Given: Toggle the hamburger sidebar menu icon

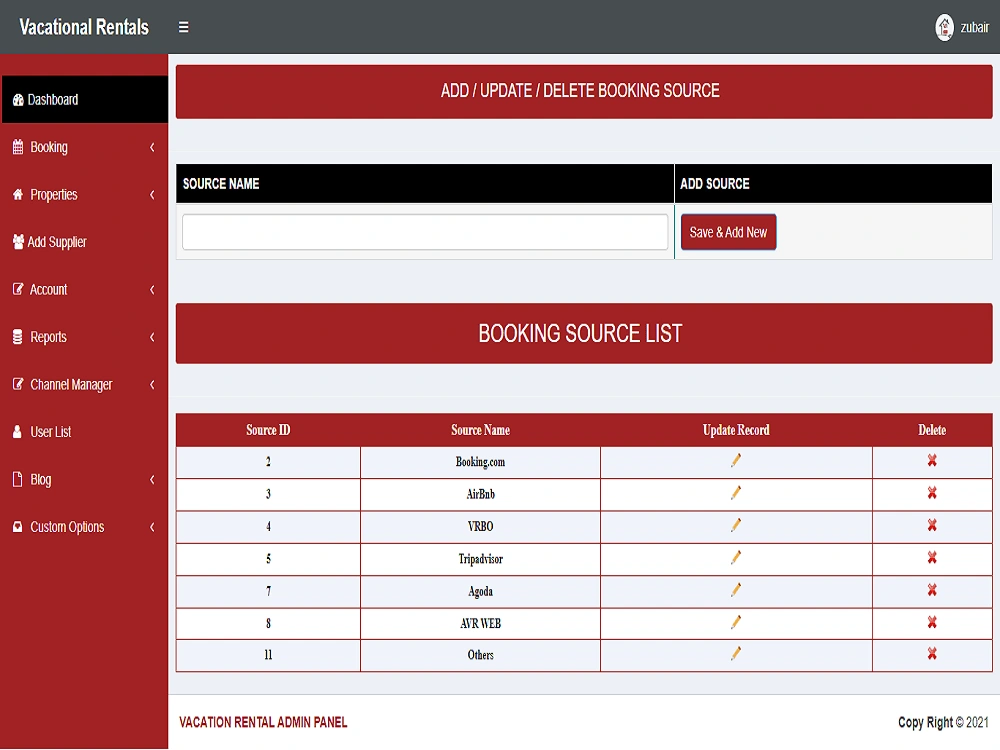Looking at the screenshot, I should click(x=183, y=27).
